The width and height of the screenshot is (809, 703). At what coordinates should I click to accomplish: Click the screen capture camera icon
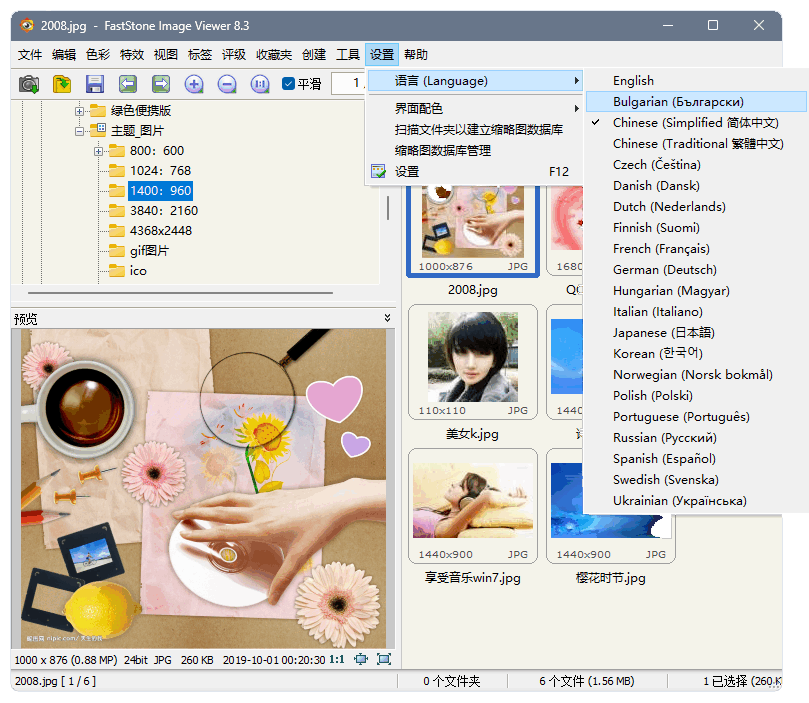pyautogui.click(x=29, y=84)
